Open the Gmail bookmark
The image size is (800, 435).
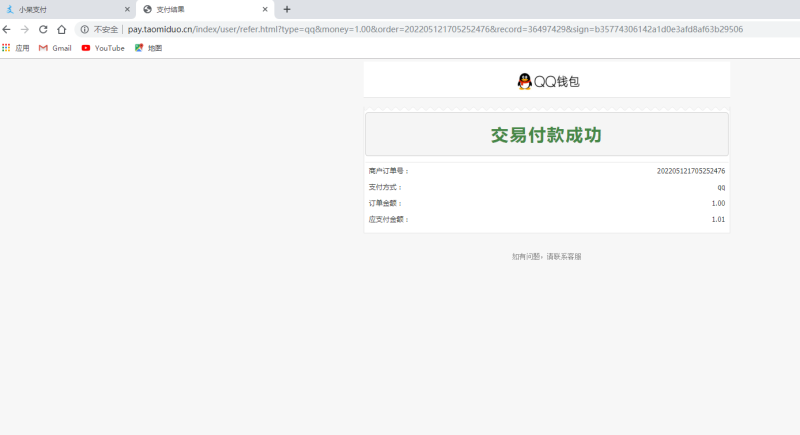tap(55, 48)
